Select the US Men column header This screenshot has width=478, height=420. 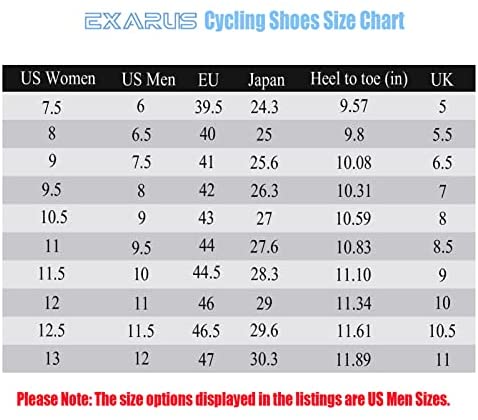(x=149, y=80)
